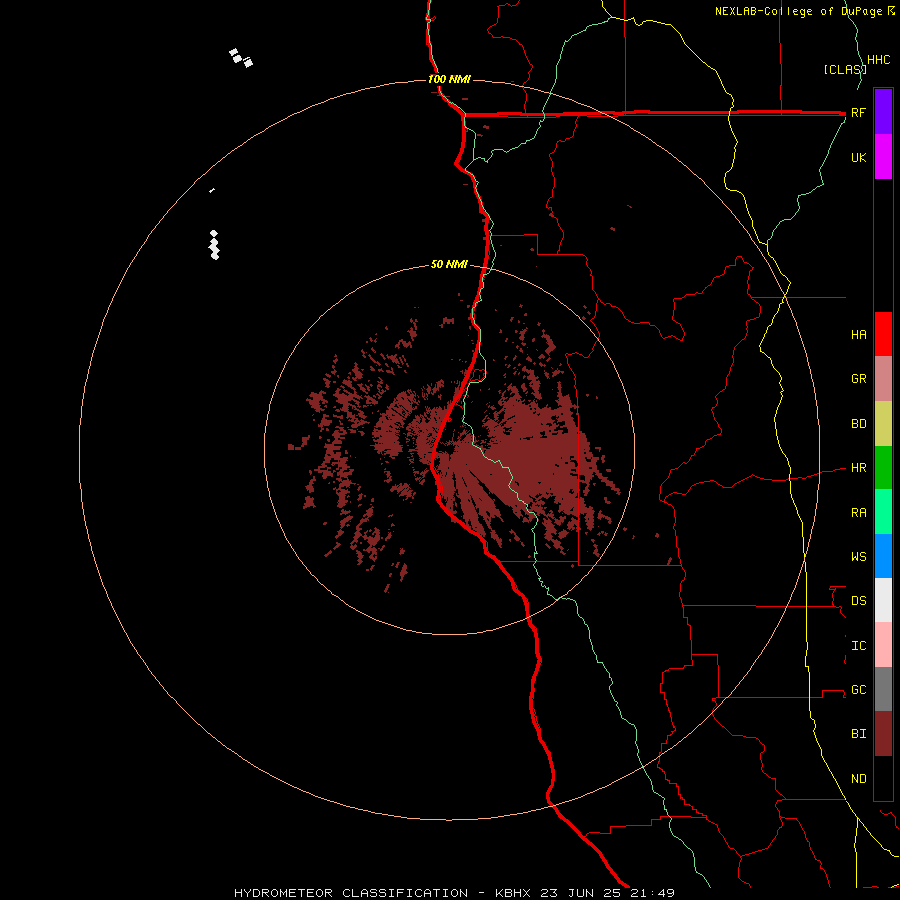The height and width of the screenshot is (900, 900).
Task: Click the mint green RA swatch
Action: [x=883, y=512]
